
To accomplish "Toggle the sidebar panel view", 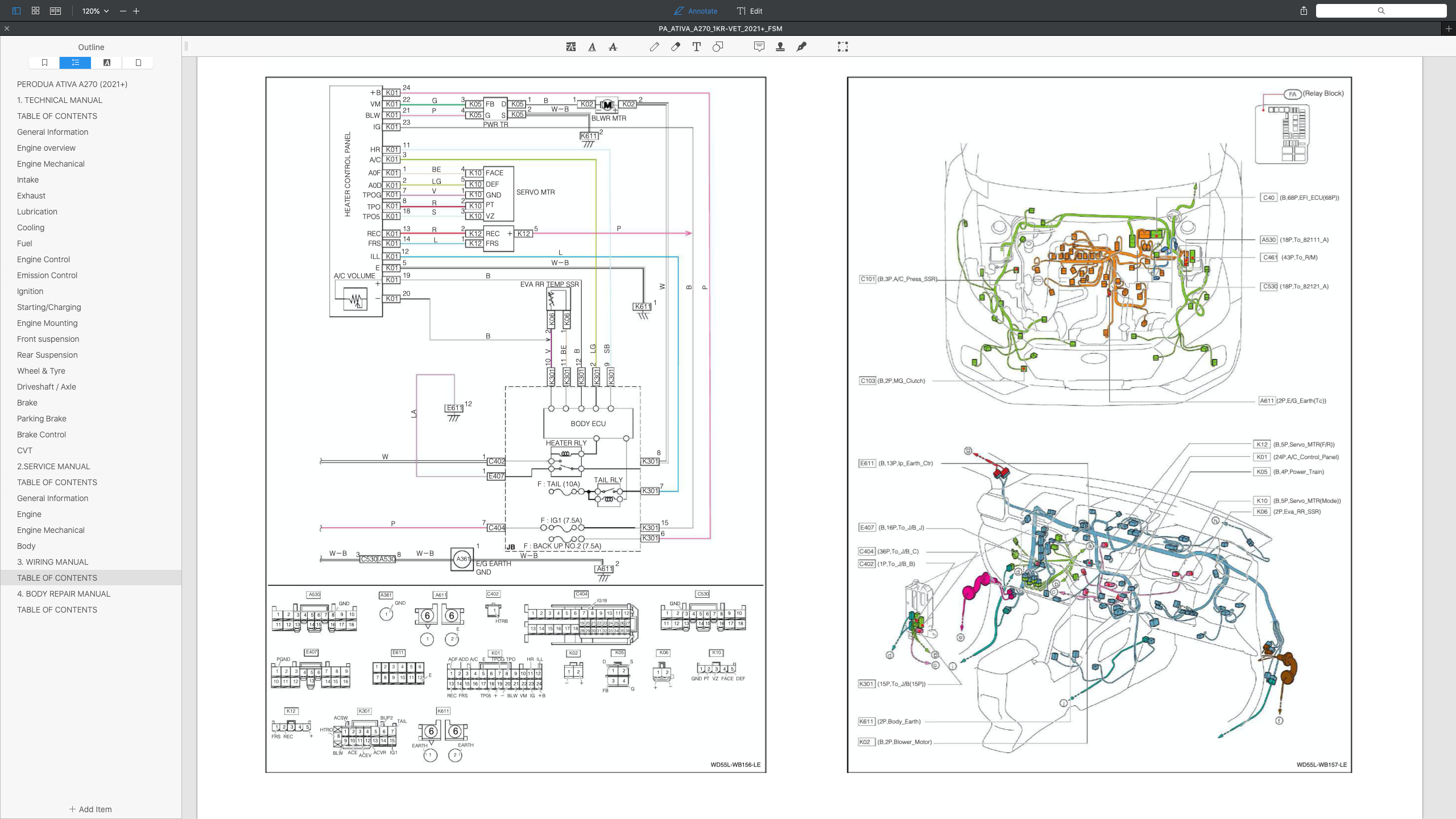I will (x=16, y=11).
